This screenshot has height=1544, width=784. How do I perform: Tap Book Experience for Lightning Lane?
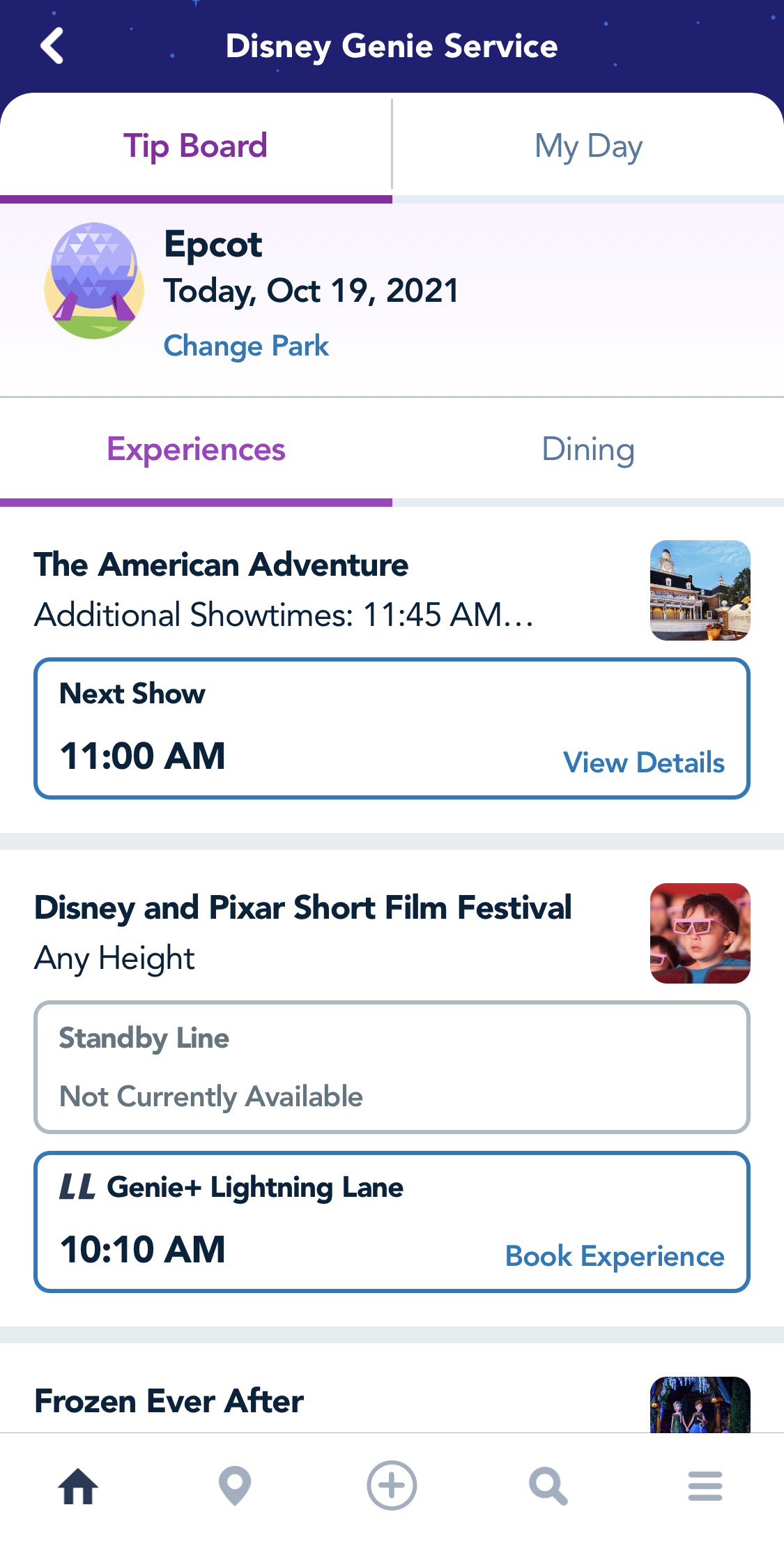coord(615,1256)
